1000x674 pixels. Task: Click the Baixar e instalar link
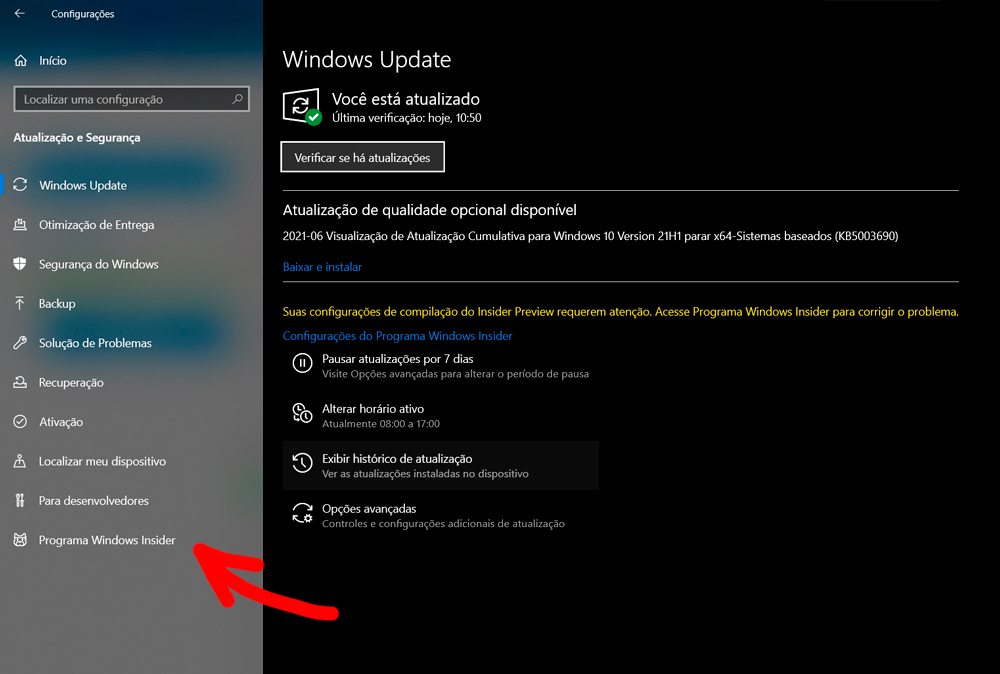coord(322,267)
